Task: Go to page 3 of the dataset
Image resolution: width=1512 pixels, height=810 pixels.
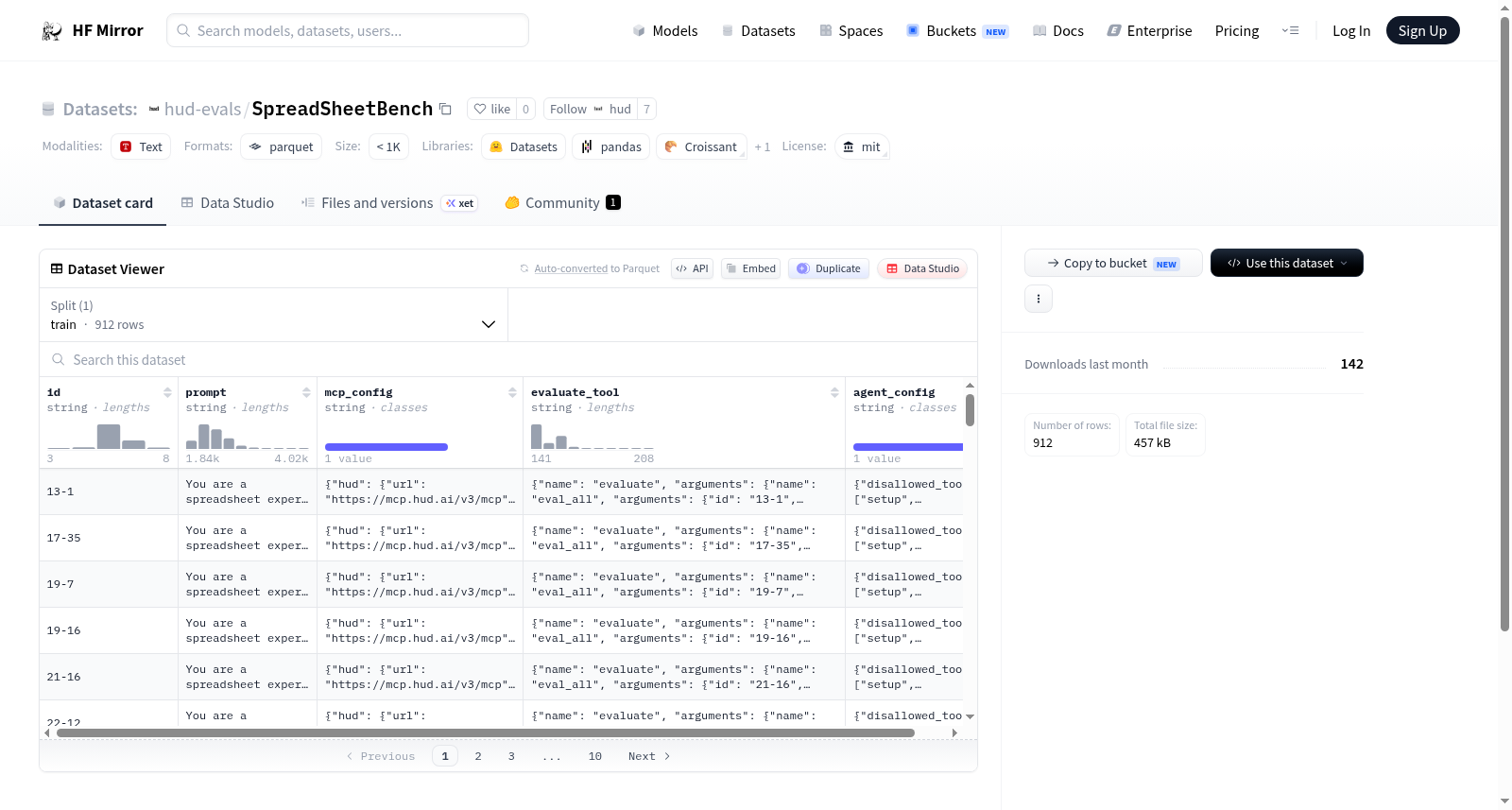Action: click(511, 756)
